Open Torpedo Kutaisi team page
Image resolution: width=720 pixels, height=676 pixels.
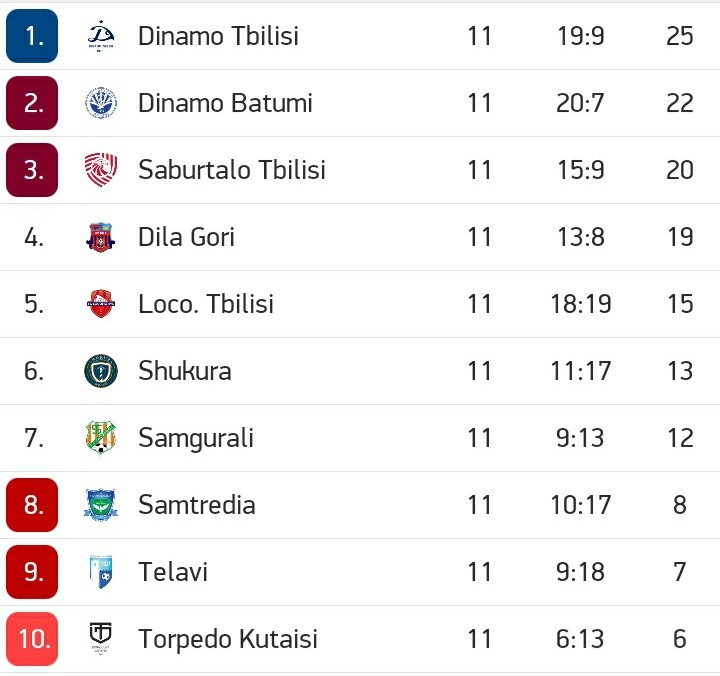(x=228, y=639)
